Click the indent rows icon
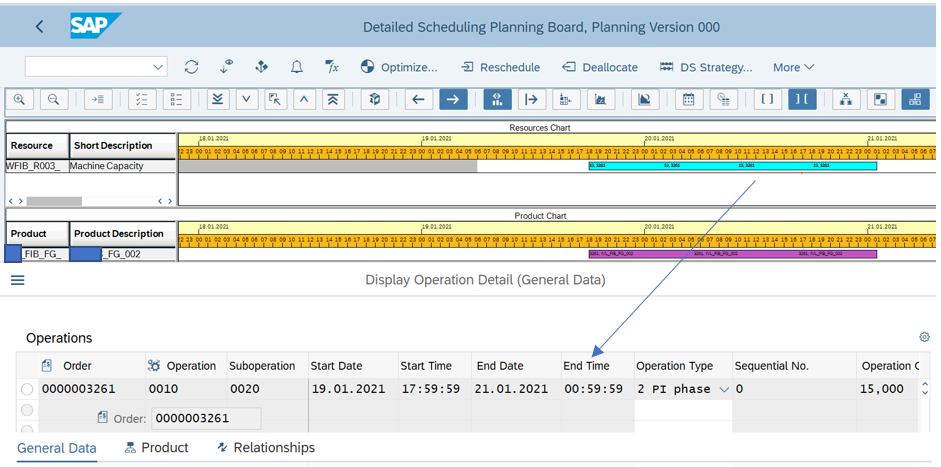The image size is (941, 467). pos(98,100)
